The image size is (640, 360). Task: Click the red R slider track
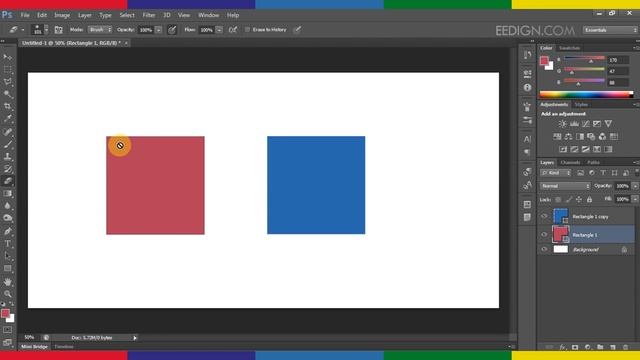pyautogui.click(x=584, y=58)
